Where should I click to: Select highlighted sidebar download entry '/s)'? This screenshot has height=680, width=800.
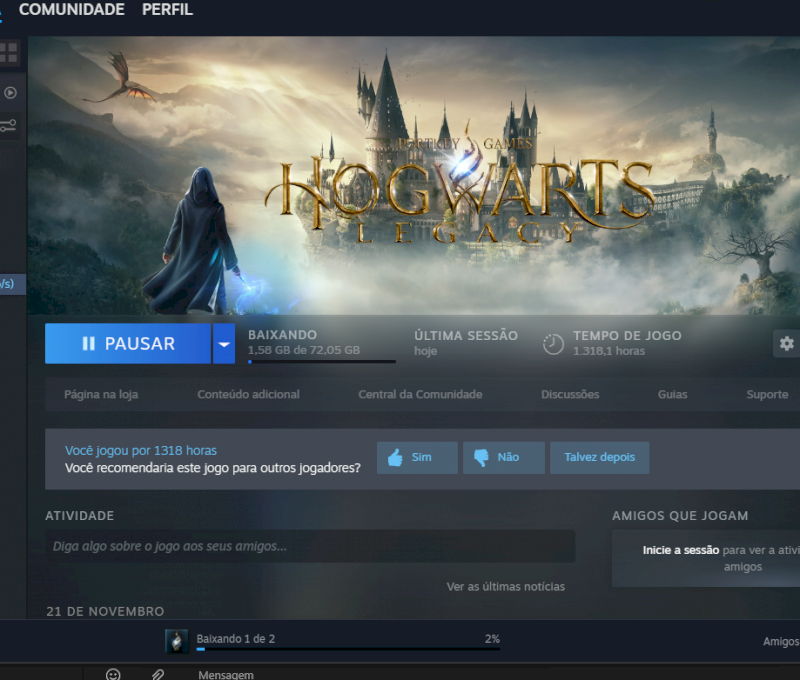click(13, 284)
